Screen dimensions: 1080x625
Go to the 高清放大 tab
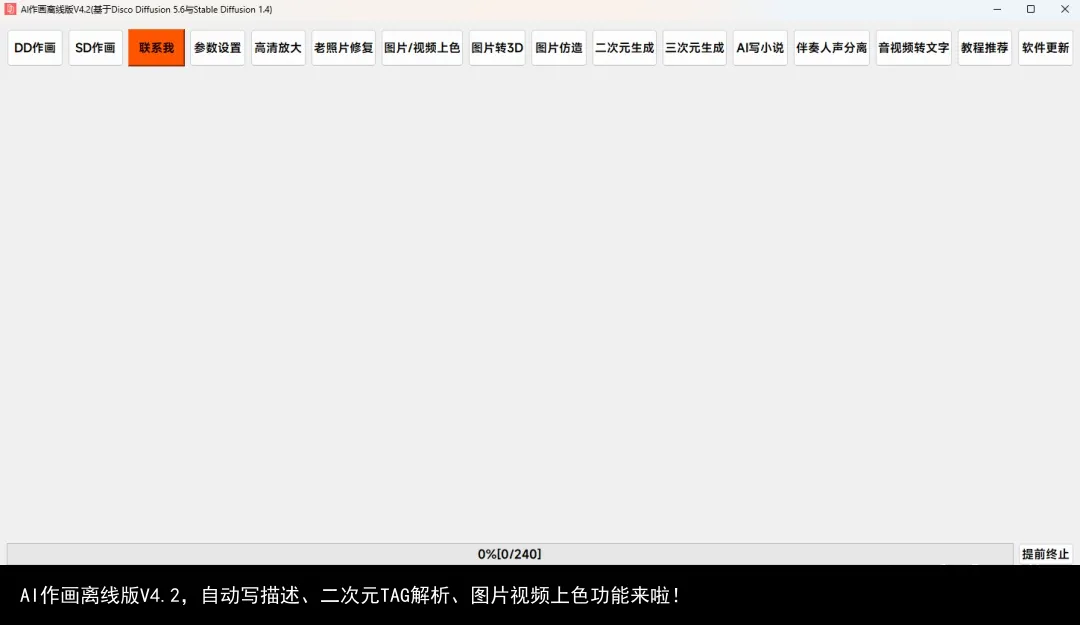click(x=278, y=48)
